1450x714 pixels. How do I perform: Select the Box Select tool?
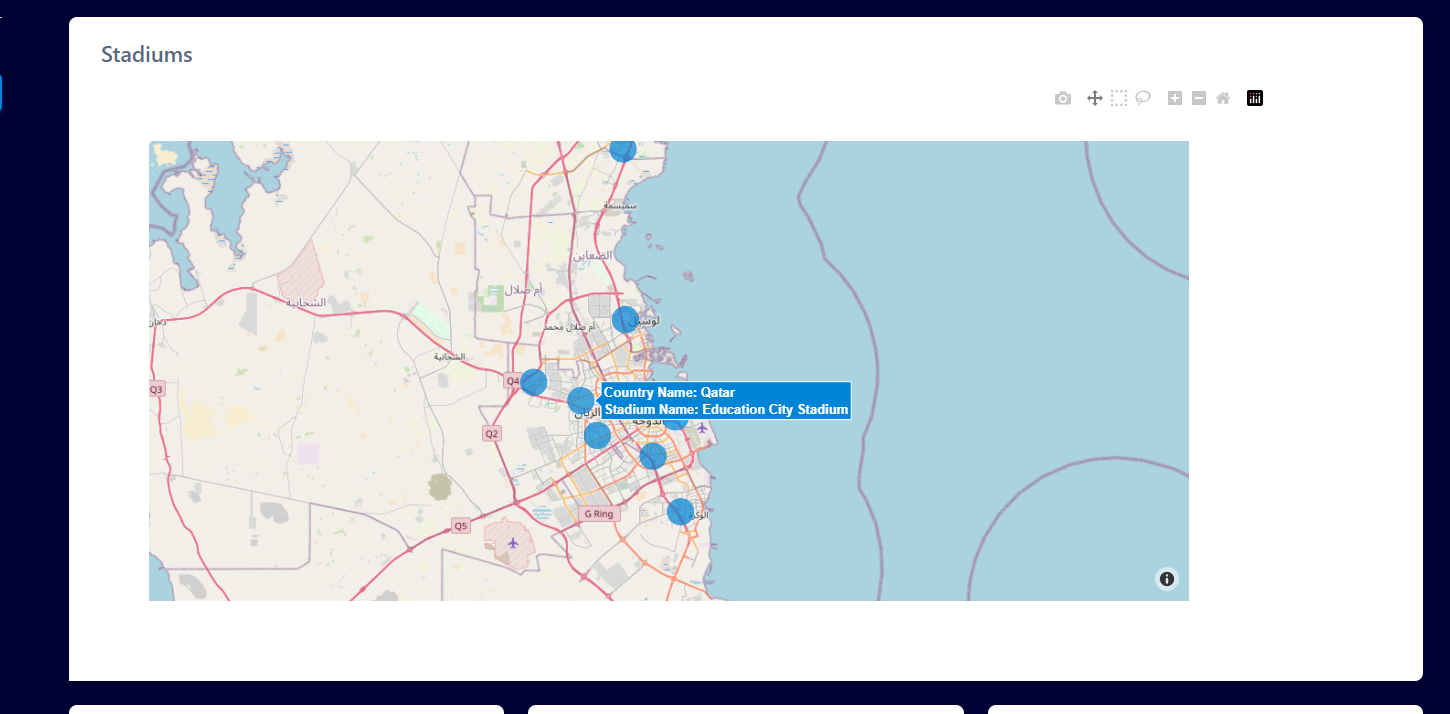1119,97
